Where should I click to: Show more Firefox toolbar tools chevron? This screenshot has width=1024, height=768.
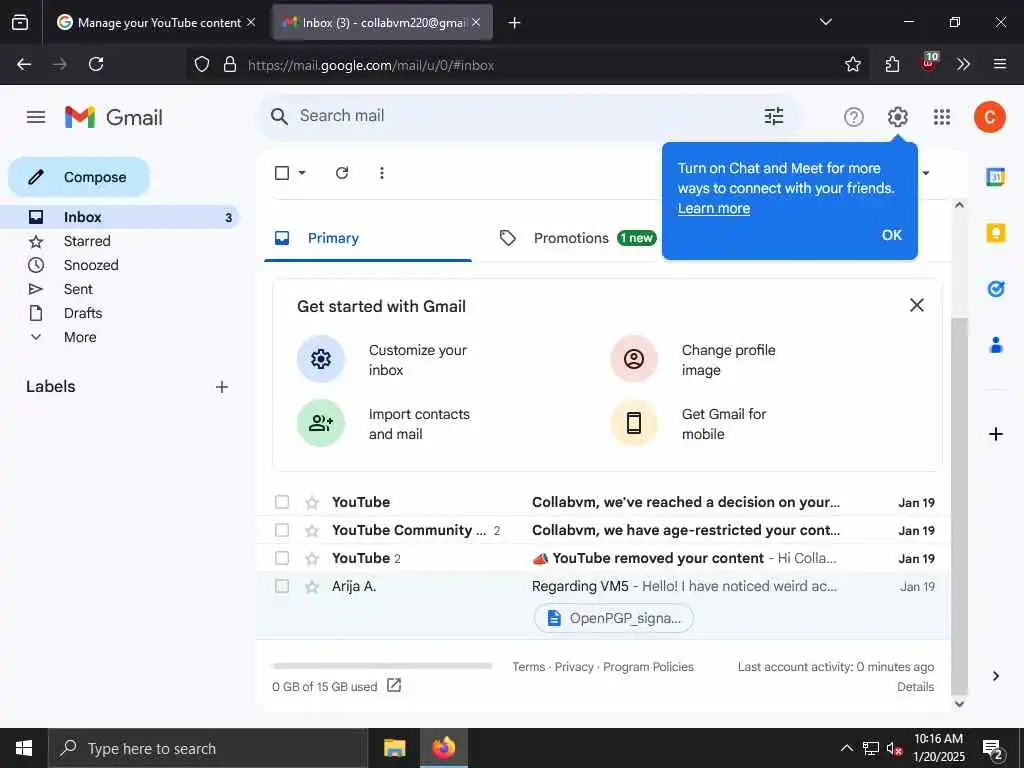(x=963, y=64)
